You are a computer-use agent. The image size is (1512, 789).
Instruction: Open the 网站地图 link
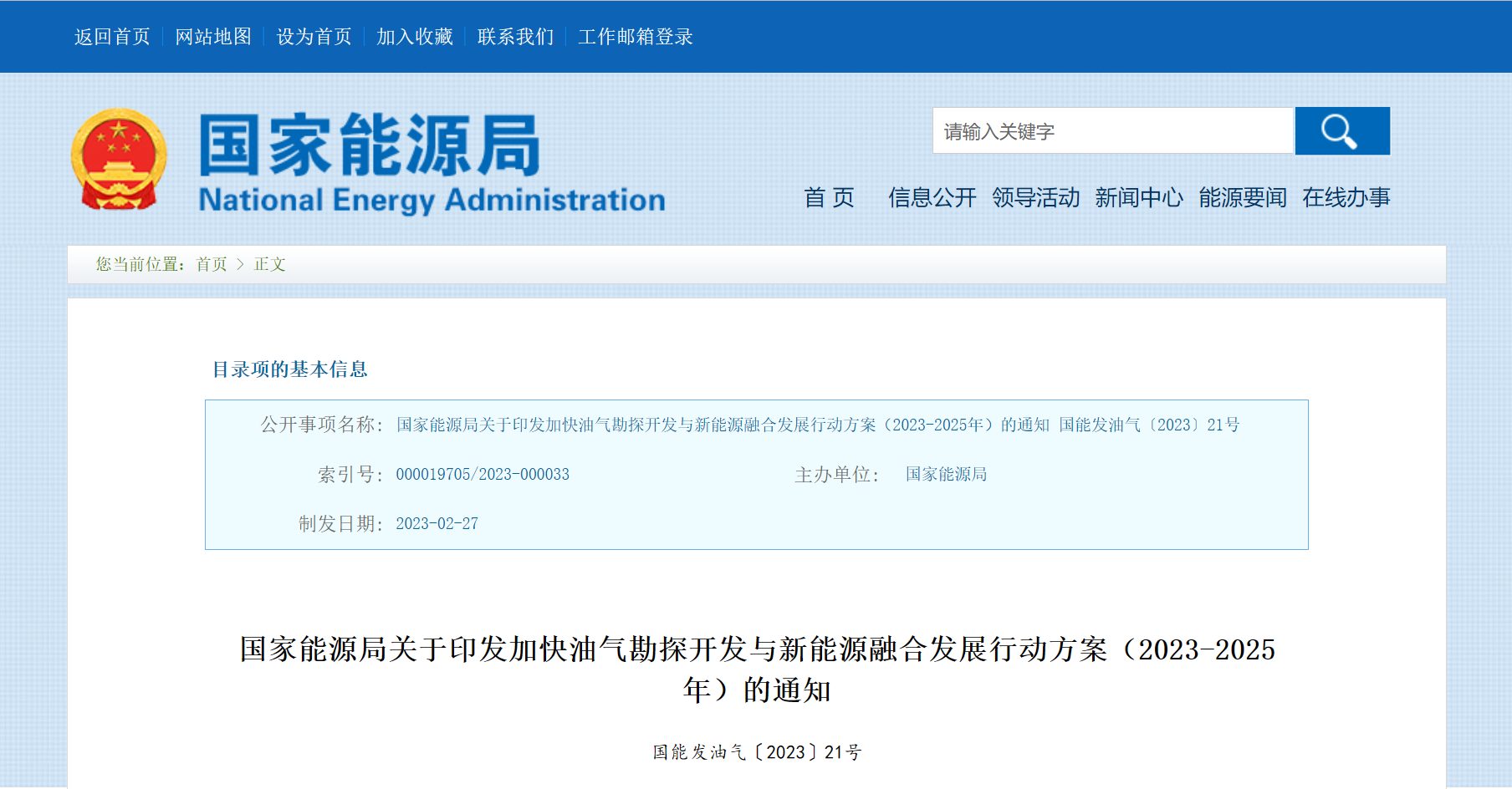tap(213, 37)
